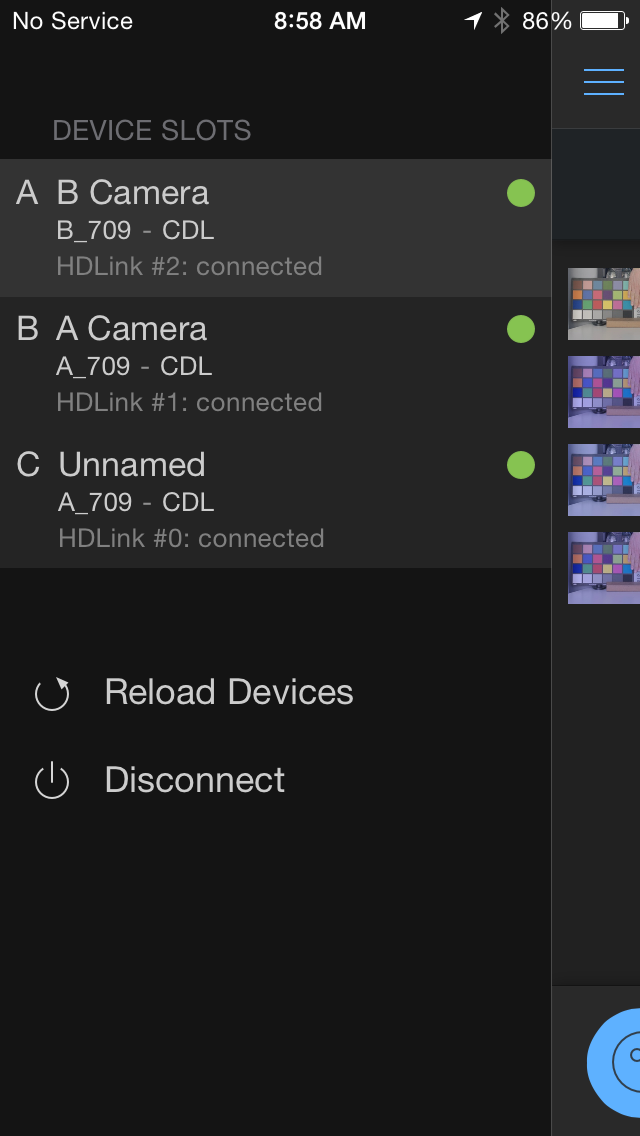Viewport: 640px width, 1136px height.
Task: Tap the Bluetooth icon in status bar
Action: (502, 21)
